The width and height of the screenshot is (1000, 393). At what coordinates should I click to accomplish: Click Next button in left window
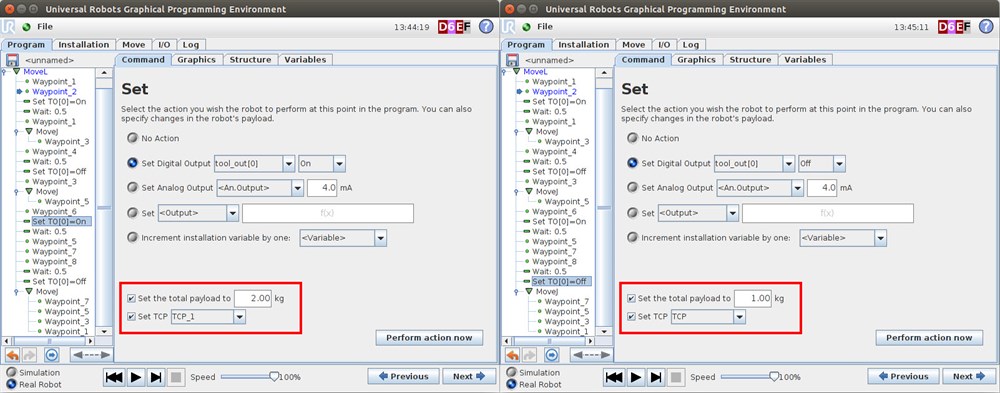[x=469, y=376]
